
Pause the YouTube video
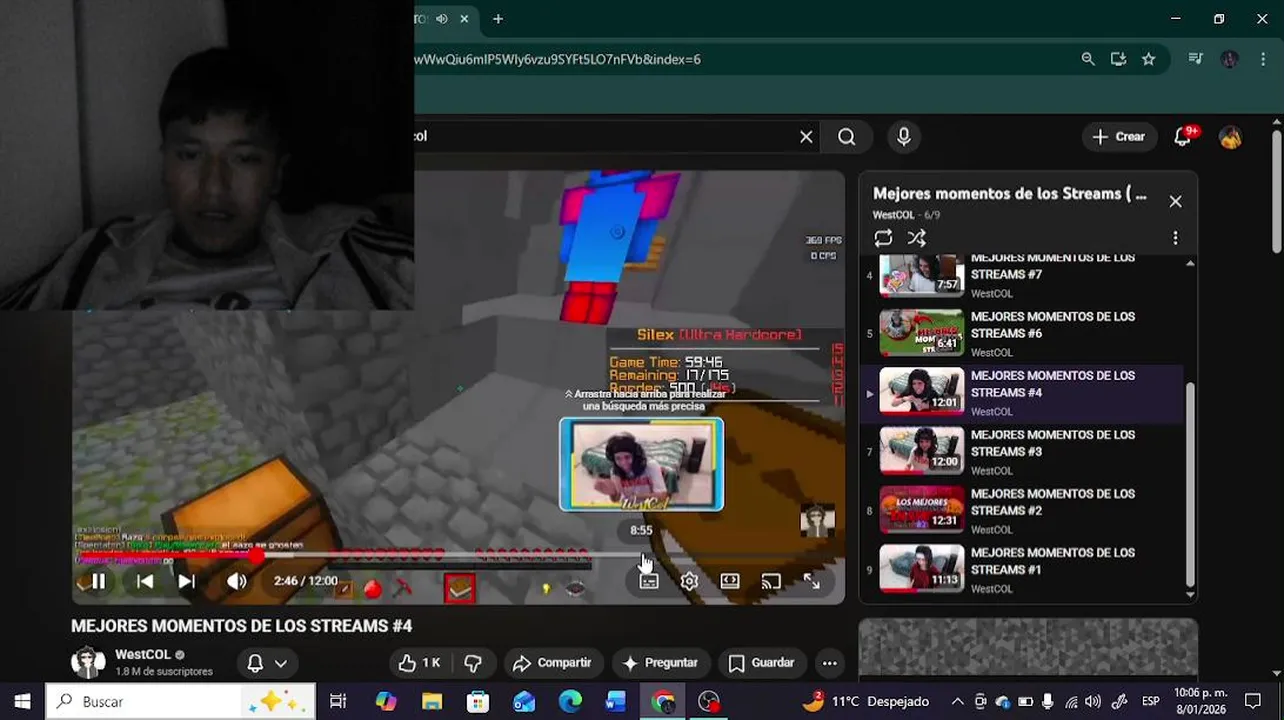pos(98,581)
